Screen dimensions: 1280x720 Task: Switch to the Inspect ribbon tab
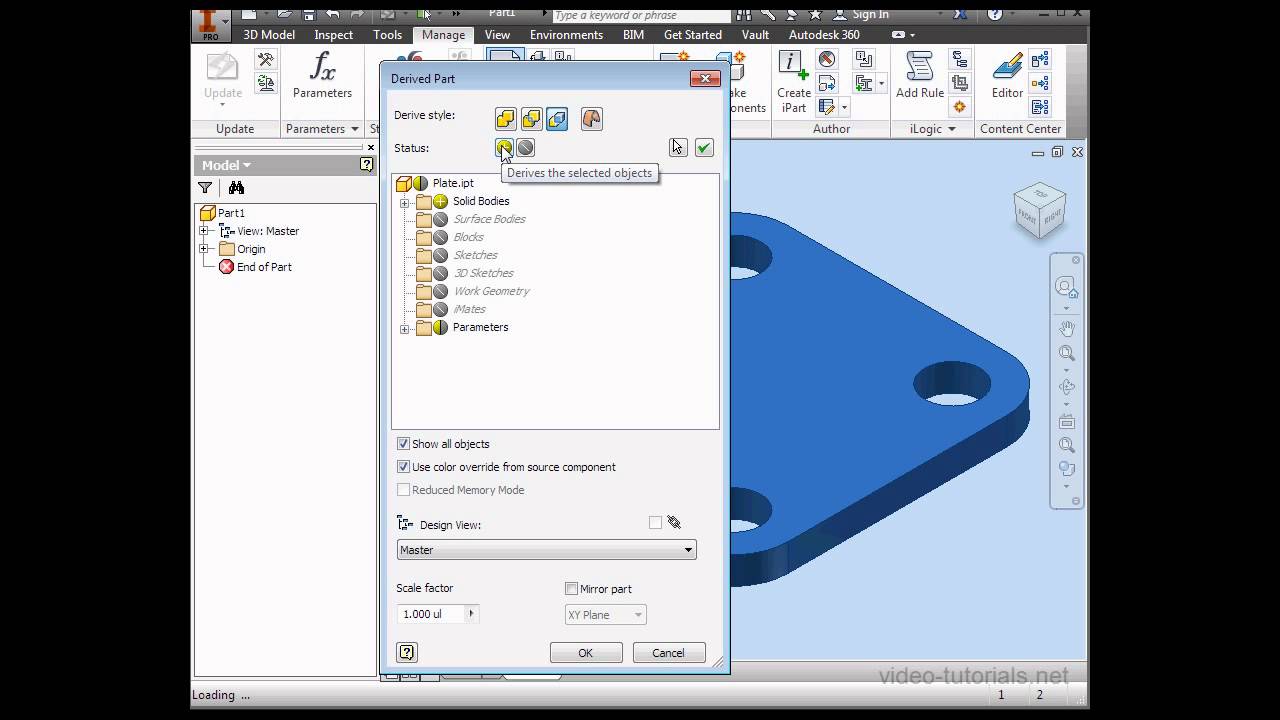pyautogui.click(x=334, y=34)
